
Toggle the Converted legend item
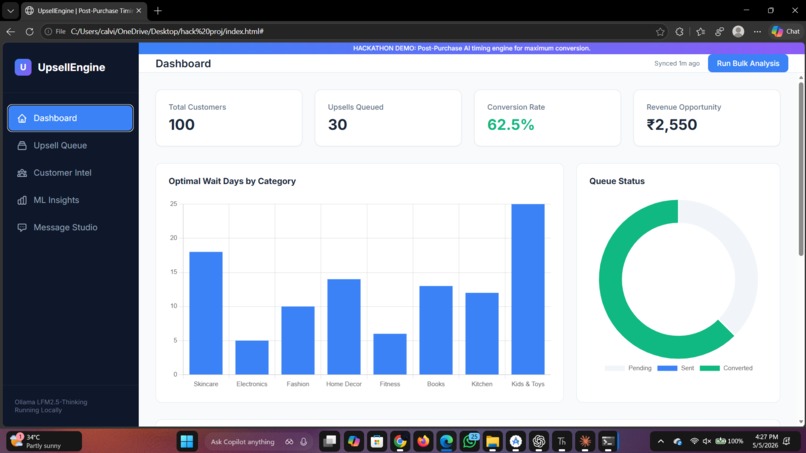pyautogui.click(x=726, y=368)
